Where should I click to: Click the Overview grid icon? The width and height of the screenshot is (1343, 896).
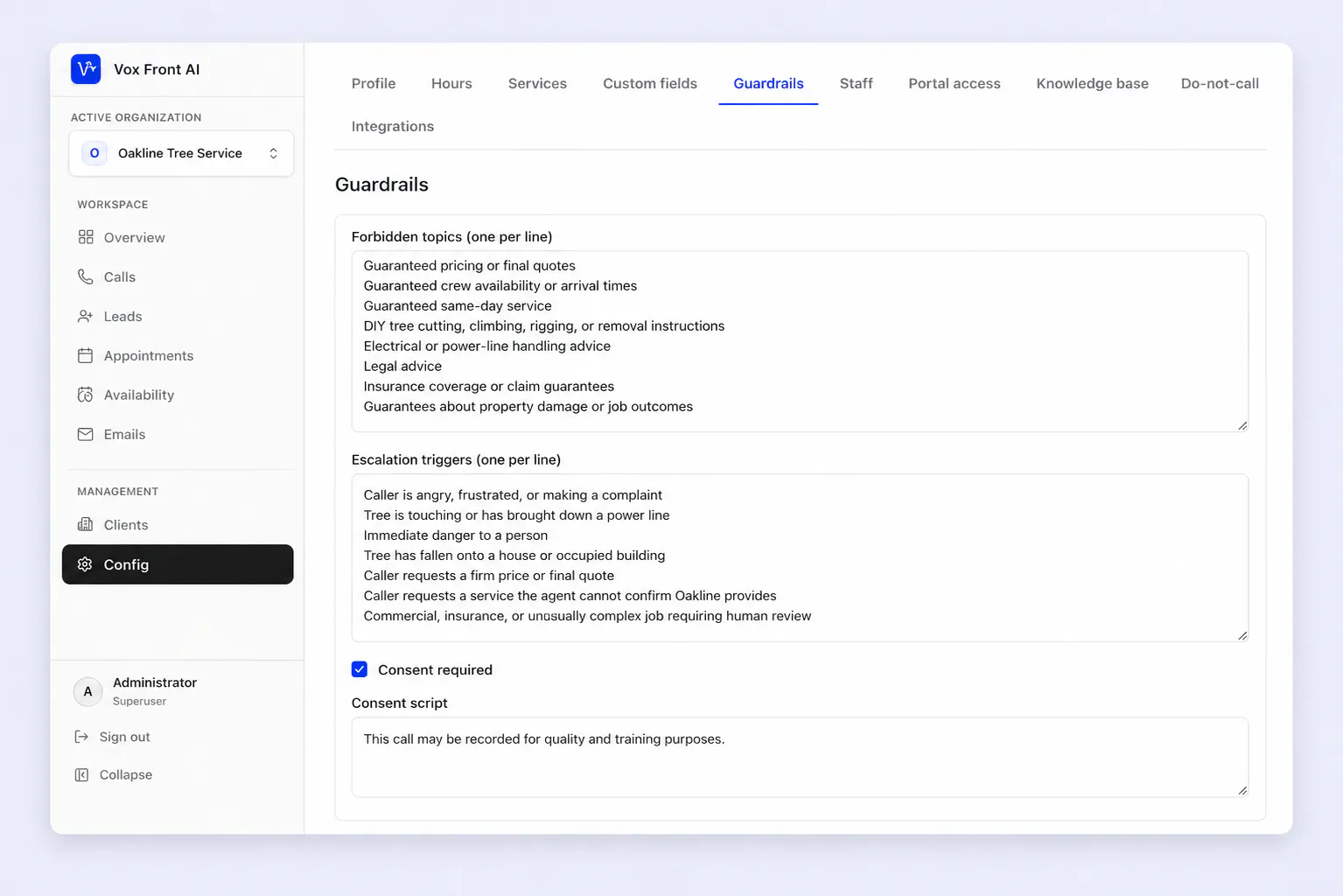pos(86,237)
